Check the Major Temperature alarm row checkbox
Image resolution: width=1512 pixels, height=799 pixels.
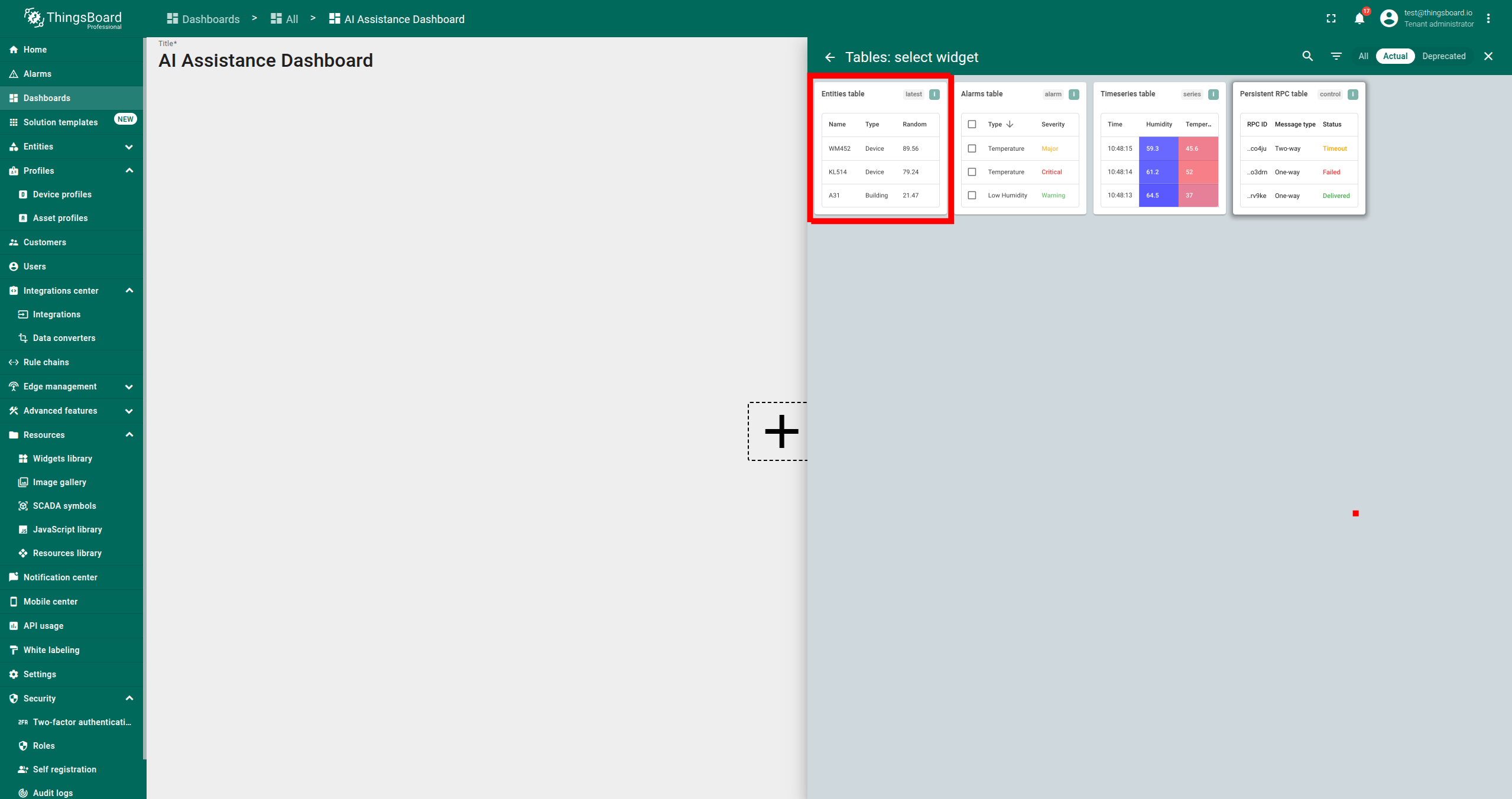pos(972,148)
